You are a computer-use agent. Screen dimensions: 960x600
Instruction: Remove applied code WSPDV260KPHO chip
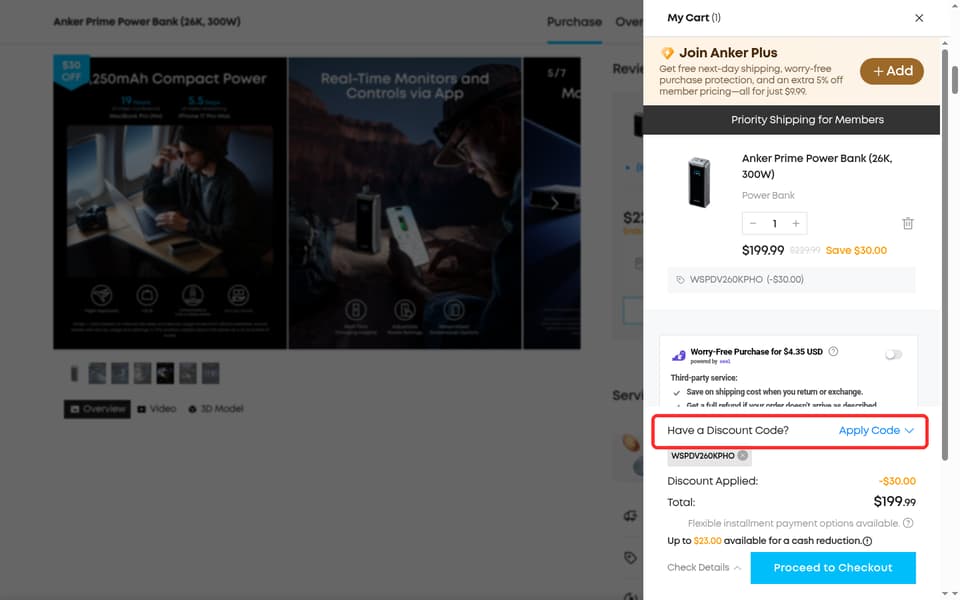click(x=743, y=456)
